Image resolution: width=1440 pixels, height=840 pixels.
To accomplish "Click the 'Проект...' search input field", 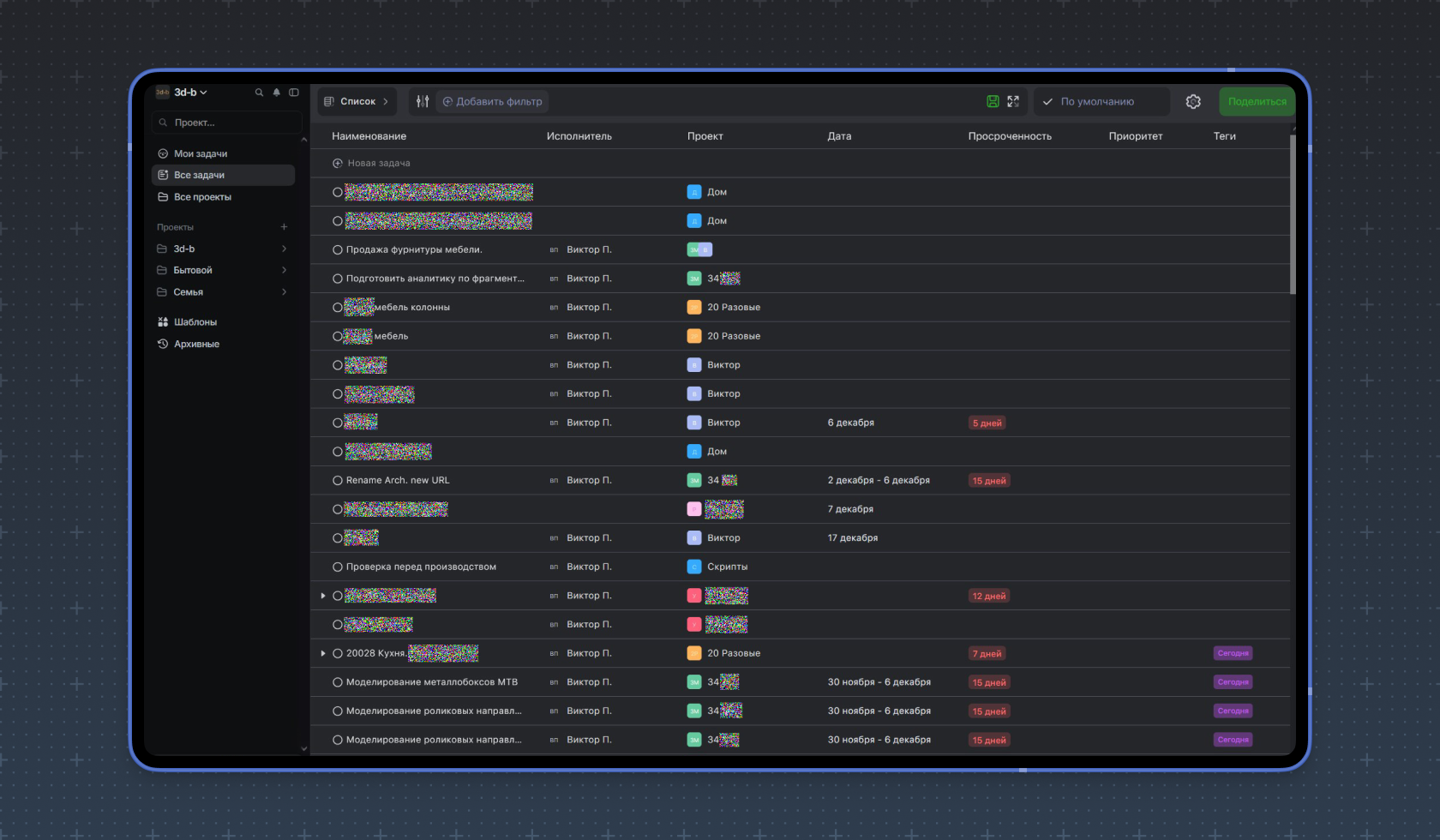I will [x=227, y=123].
